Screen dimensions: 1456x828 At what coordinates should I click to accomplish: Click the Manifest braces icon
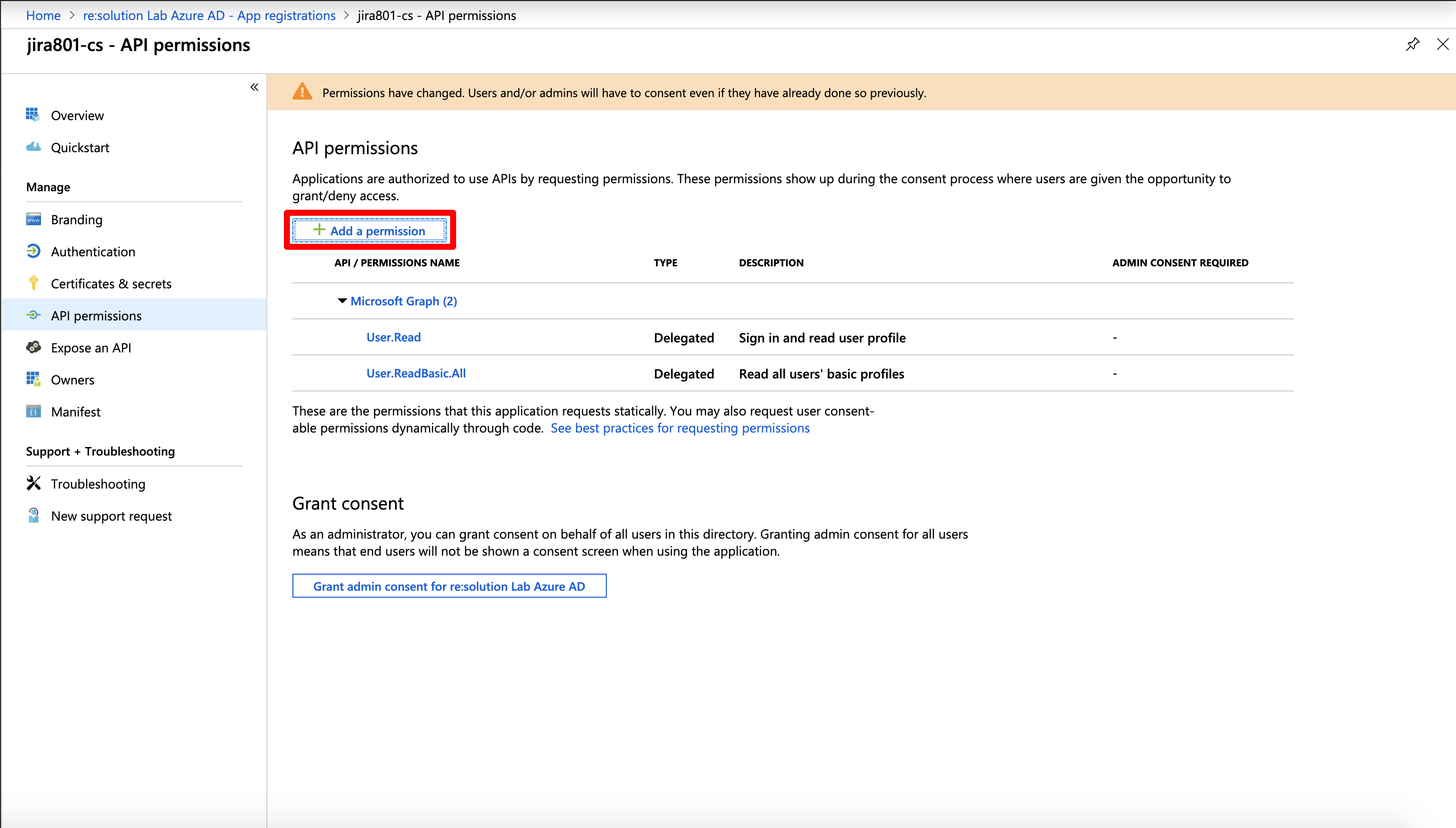33,411
